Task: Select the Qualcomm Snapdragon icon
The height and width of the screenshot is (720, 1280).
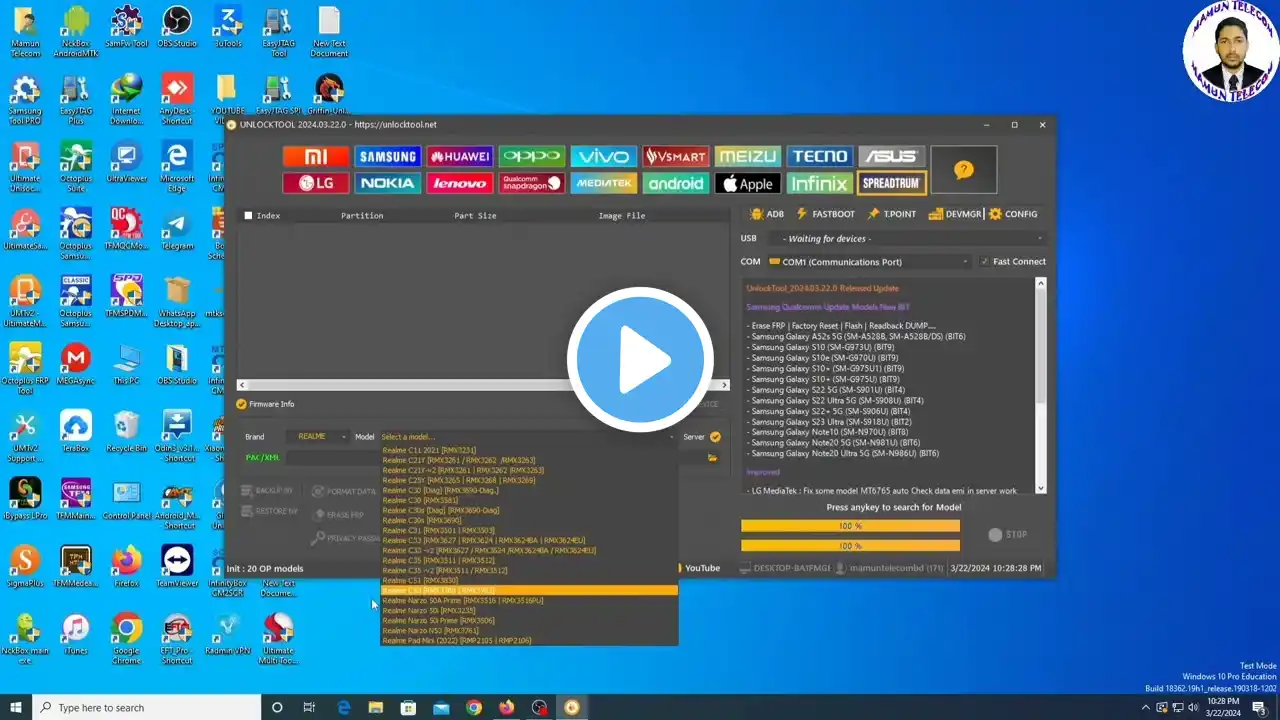Action: click(532, 183)
